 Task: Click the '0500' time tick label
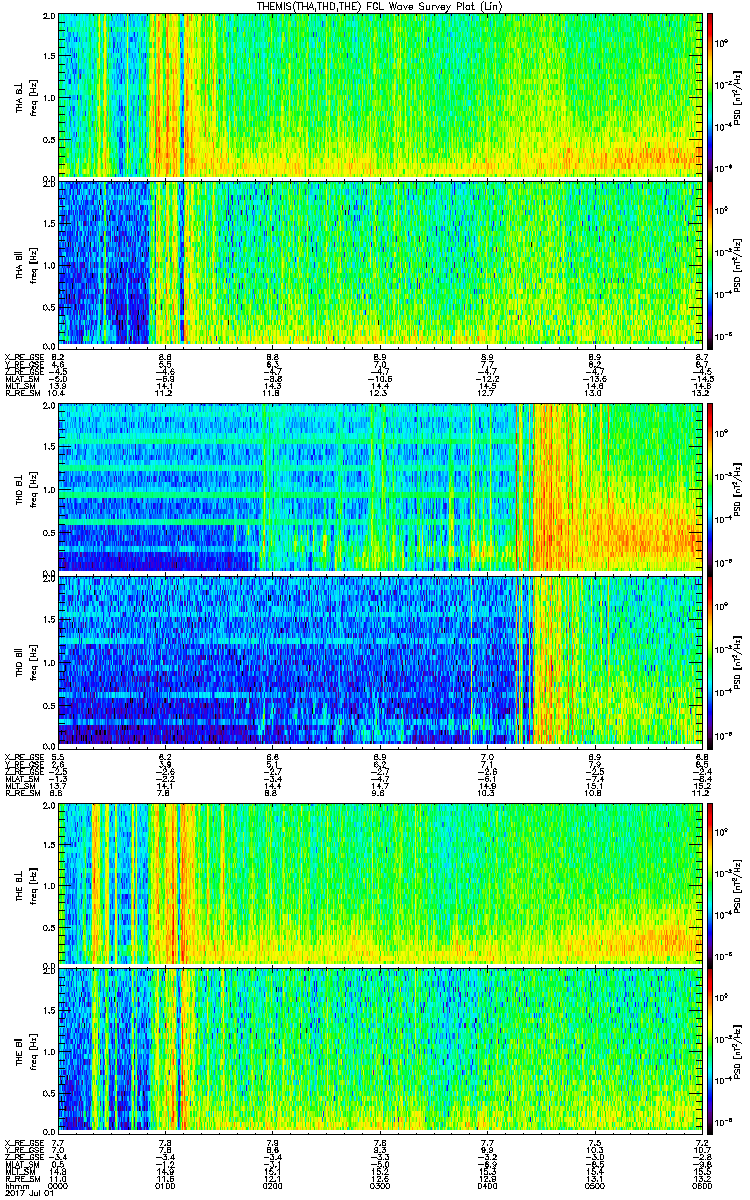[593, 1187]
